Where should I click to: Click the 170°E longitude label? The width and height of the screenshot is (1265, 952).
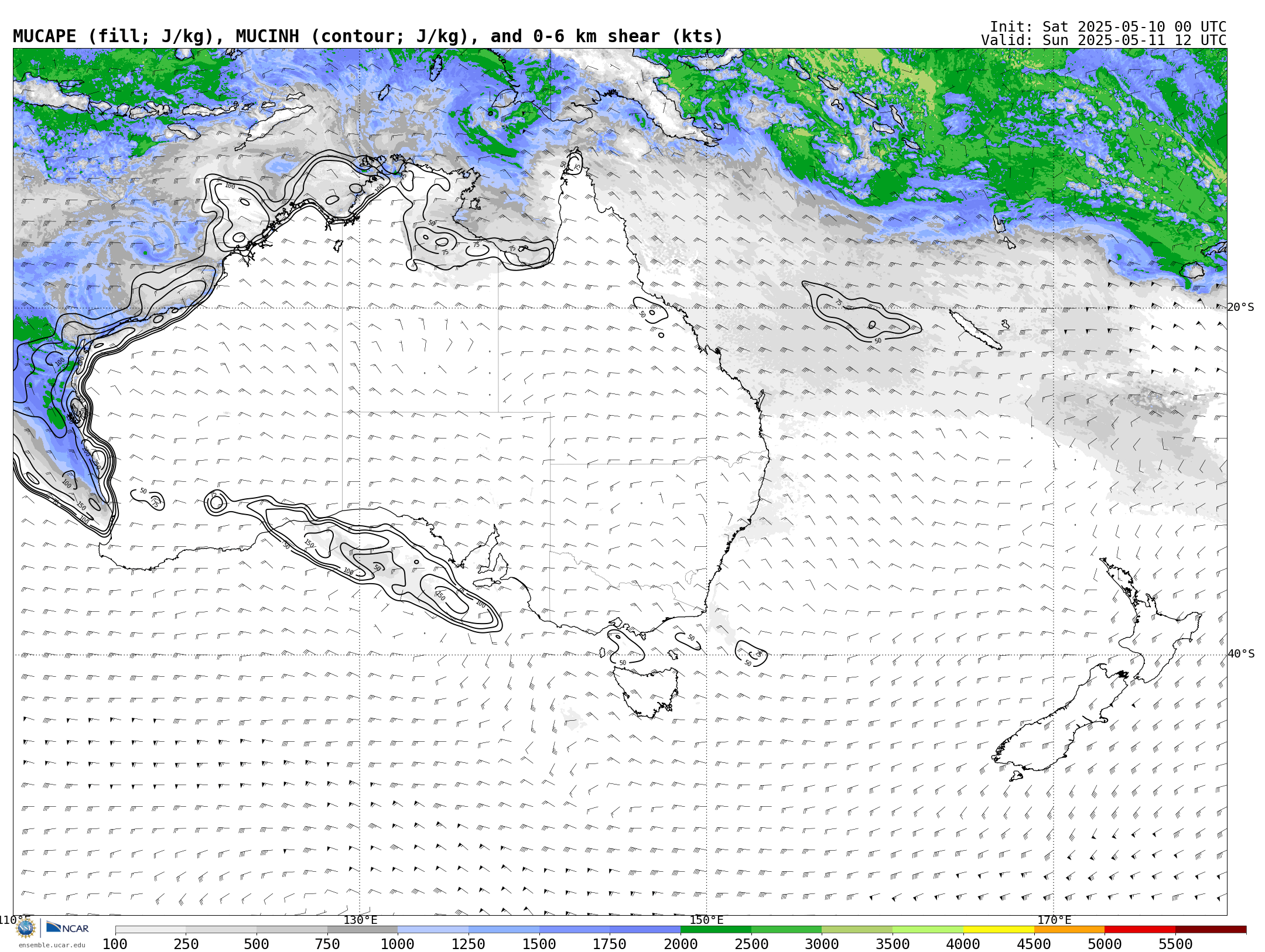[x=1054, y=920]
